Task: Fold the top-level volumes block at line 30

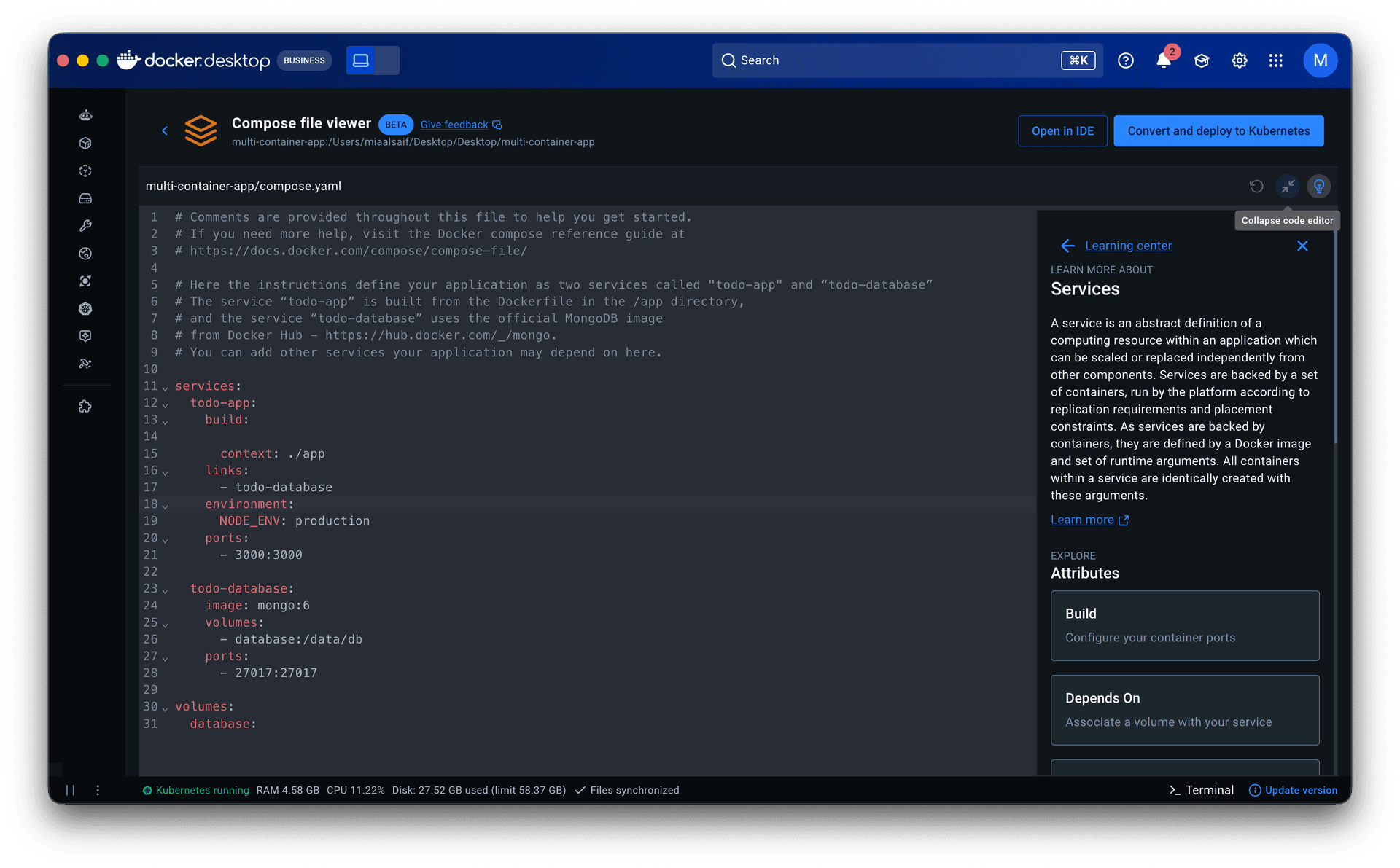Action: tap(166, 708)
